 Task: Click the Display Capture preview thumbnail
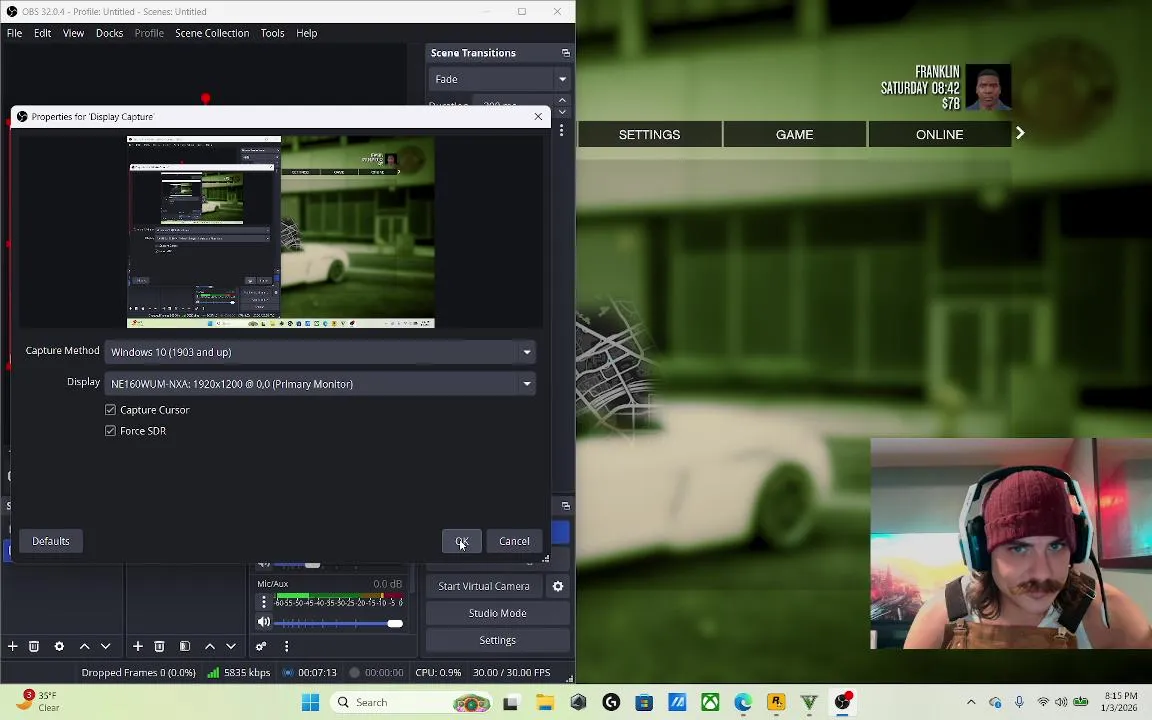281,231
